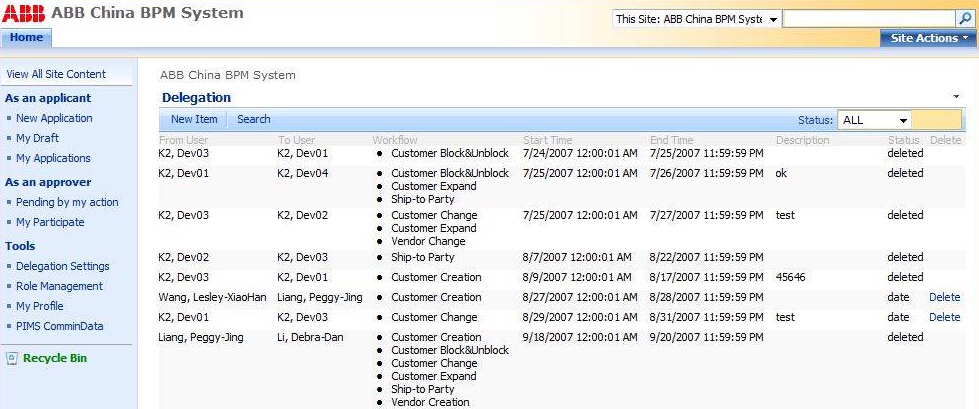Click the description cell 'ok'

pos(781,173)
